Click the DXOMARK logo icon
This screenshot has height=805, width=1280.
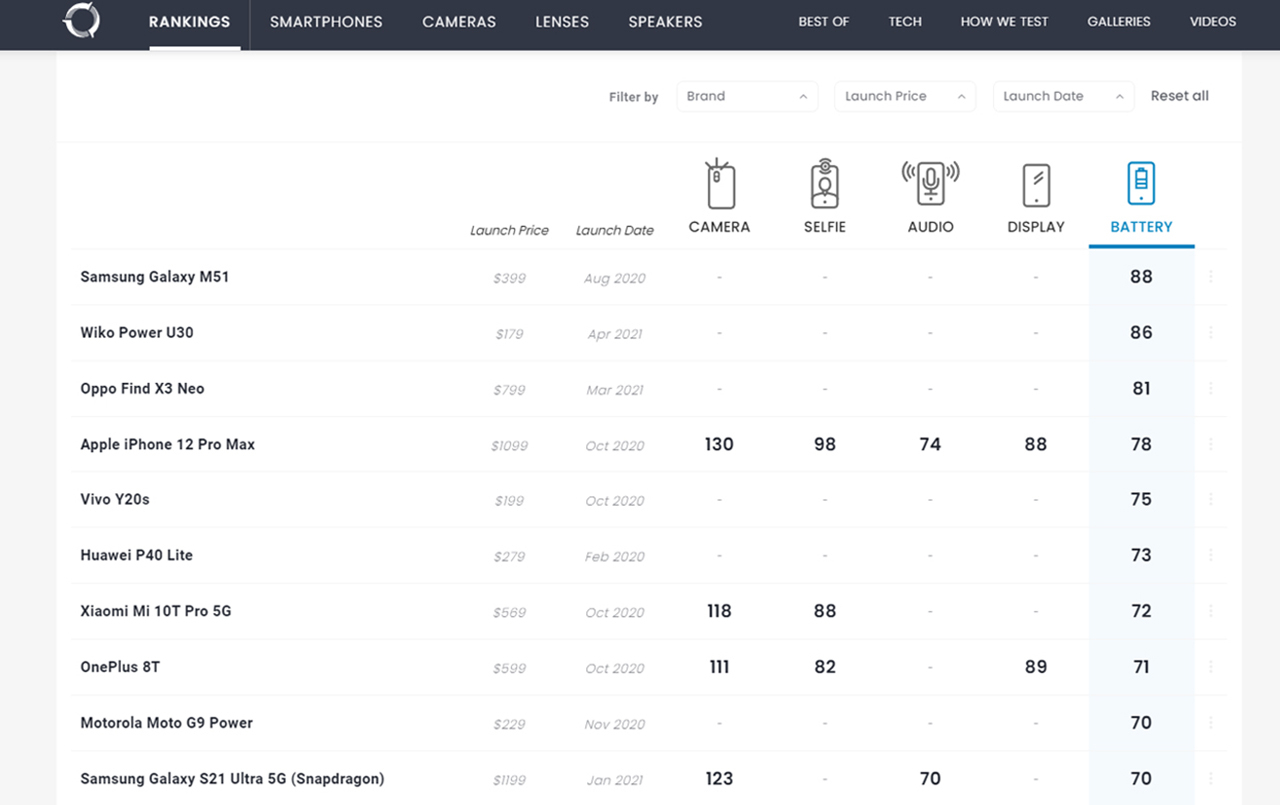coord(80,20)
